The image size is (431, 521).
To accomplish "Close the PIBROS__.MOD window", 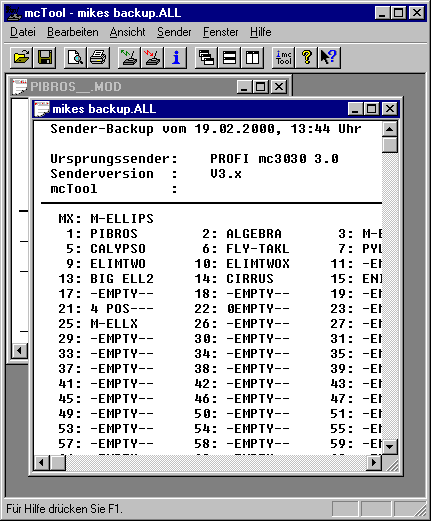I will pyautogui.click(x=278, y=87).
